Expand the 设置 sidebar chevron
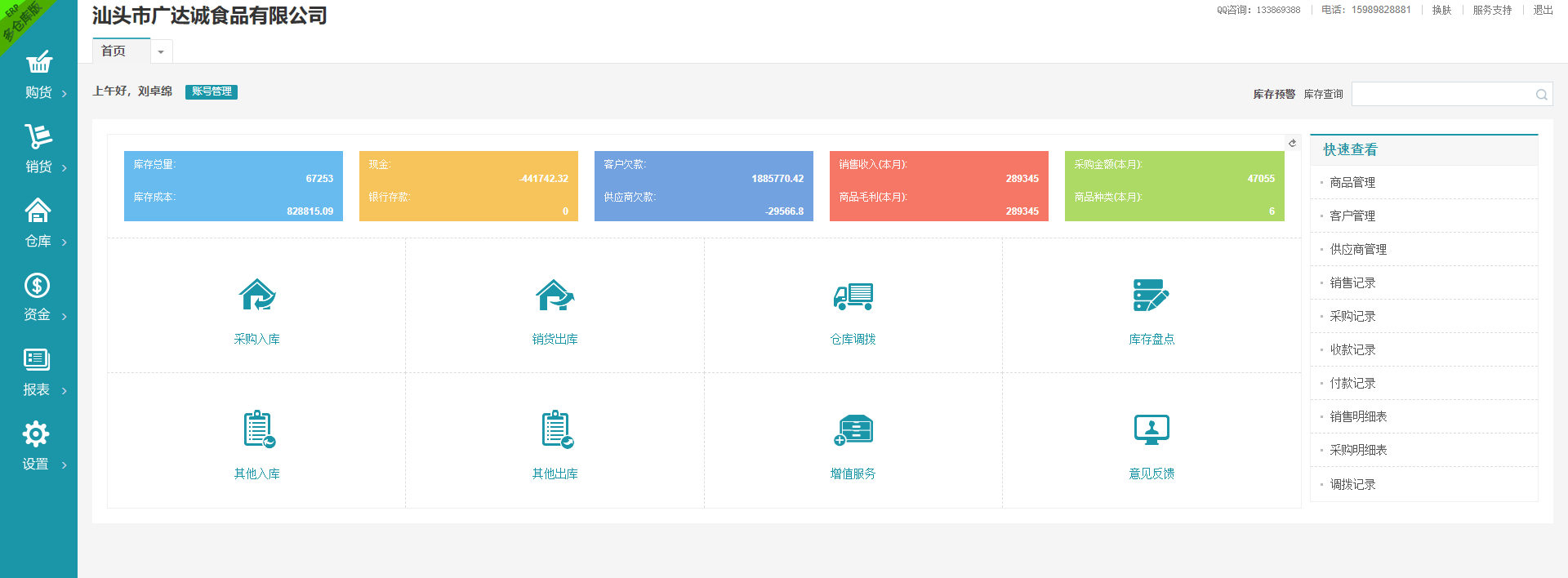The width and height of the screenshot is (1568, 578). pos(65,465)
